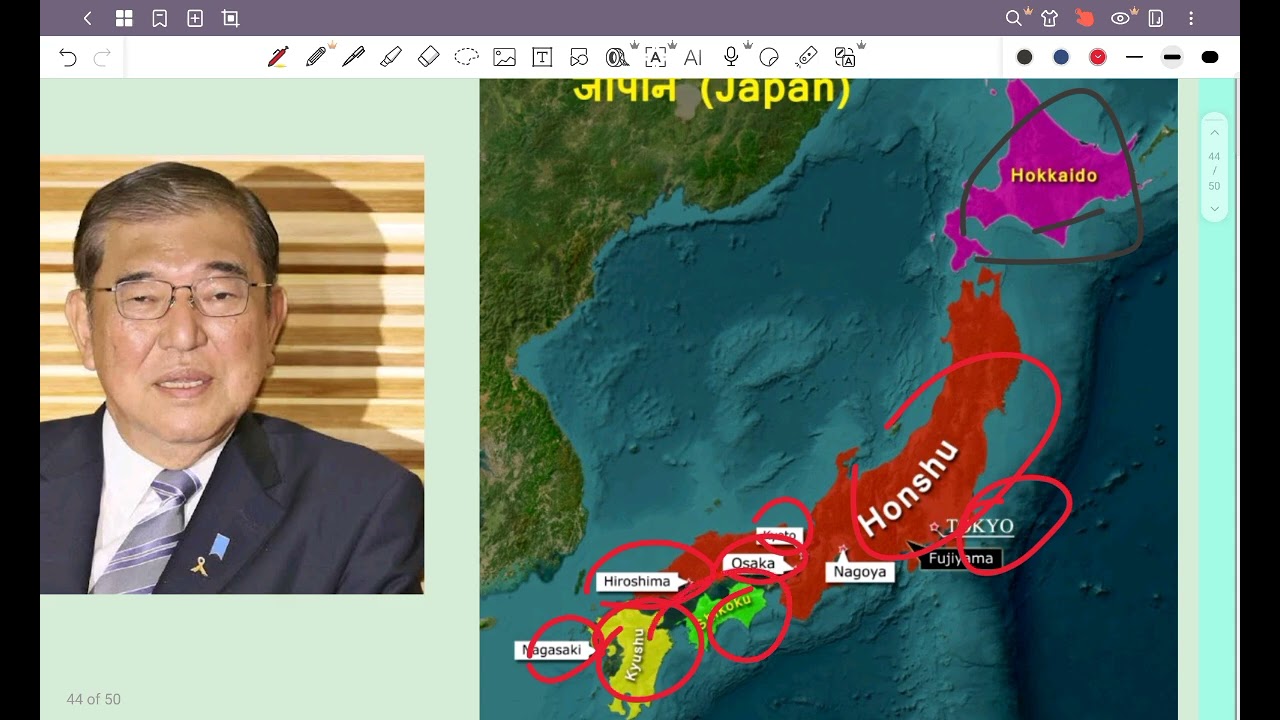Click the Hokkaido label on the map

(1054, 175)
